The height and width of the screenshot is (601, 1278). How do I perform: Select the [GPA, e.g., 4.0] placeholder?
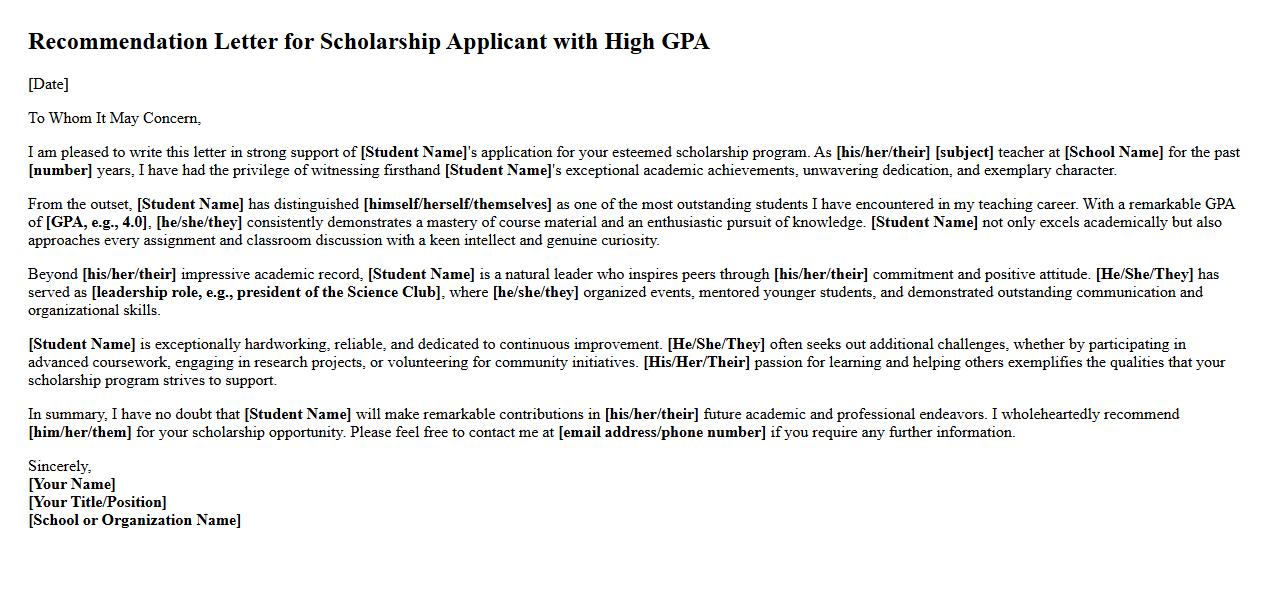[x=97, y=222]
